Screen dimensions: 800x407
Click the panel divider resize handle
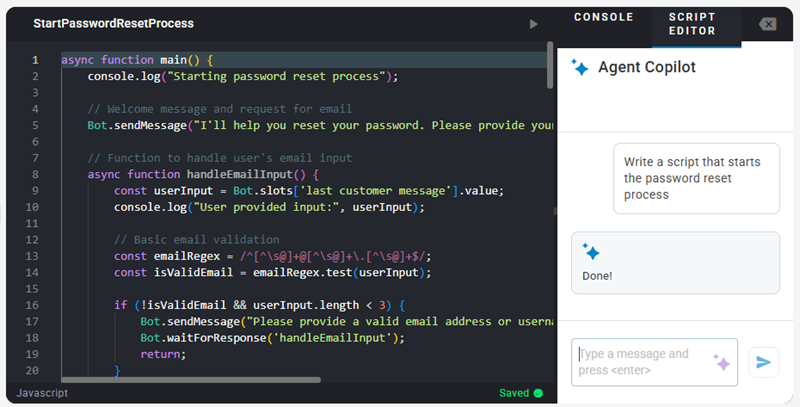[x=556, y=211]
